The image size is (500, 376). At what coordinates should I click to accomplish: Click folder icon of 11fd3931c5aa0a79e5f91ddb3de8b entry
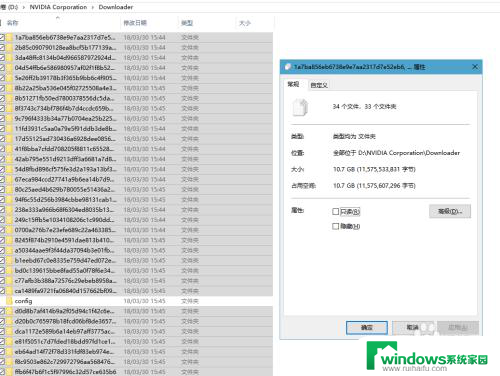[x=10, y=129]
